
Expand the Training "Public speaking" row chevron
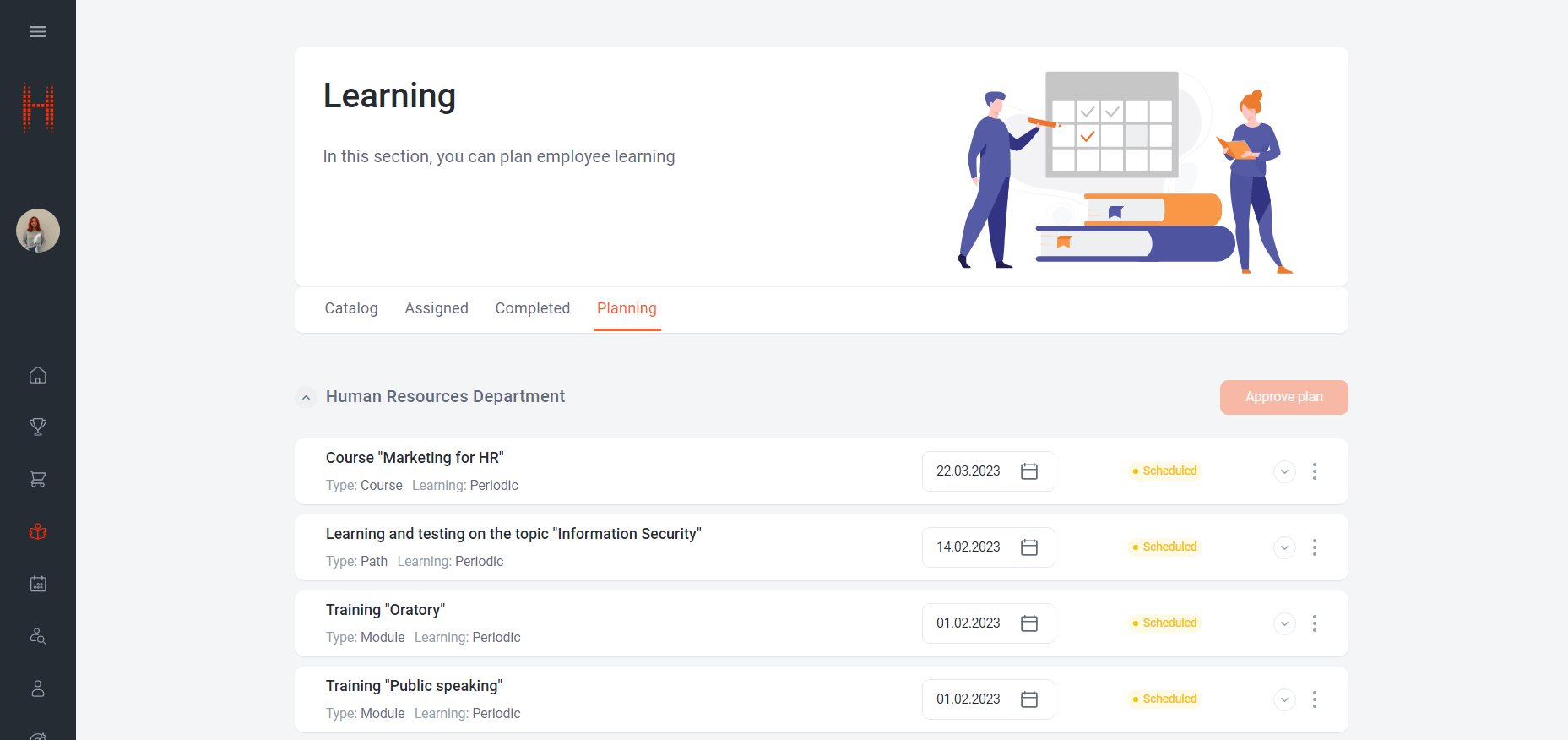[x=1283, y=699]
